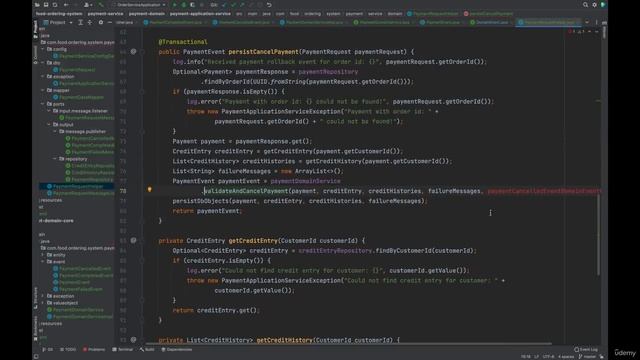Switch to the DomainEvent.java editor tab
Screen dimensions: 640x360
491,22
